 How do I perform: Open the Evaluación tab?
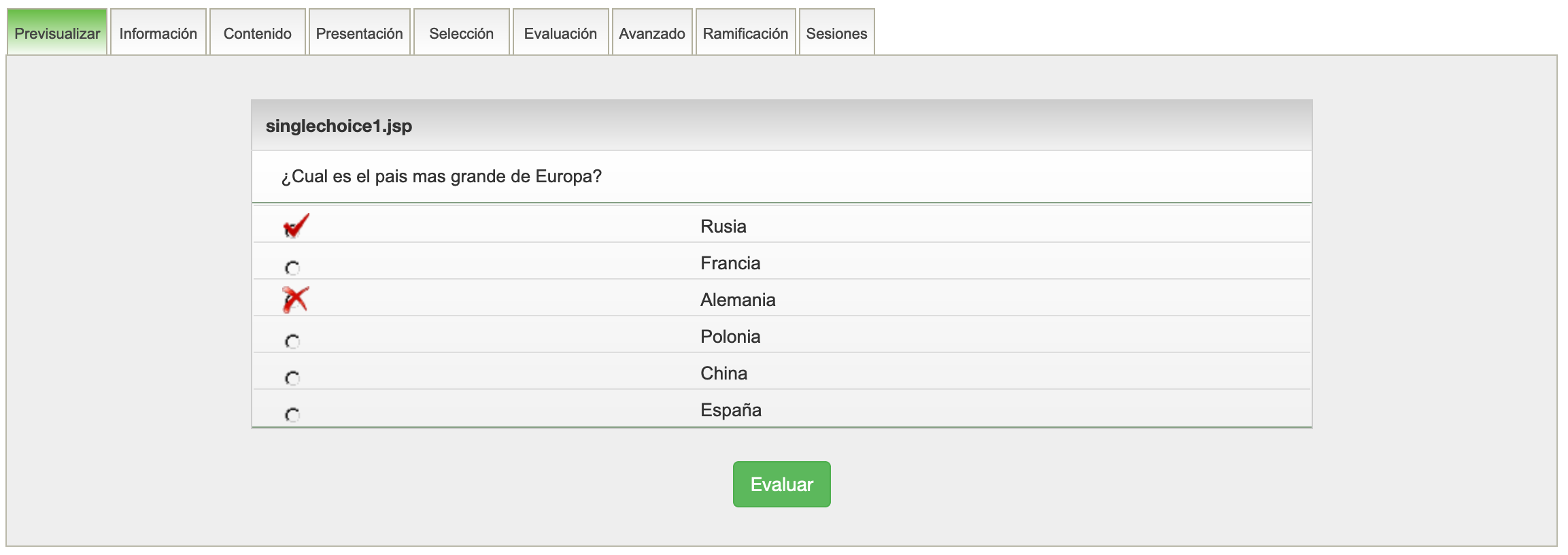[x=560, y=33]
